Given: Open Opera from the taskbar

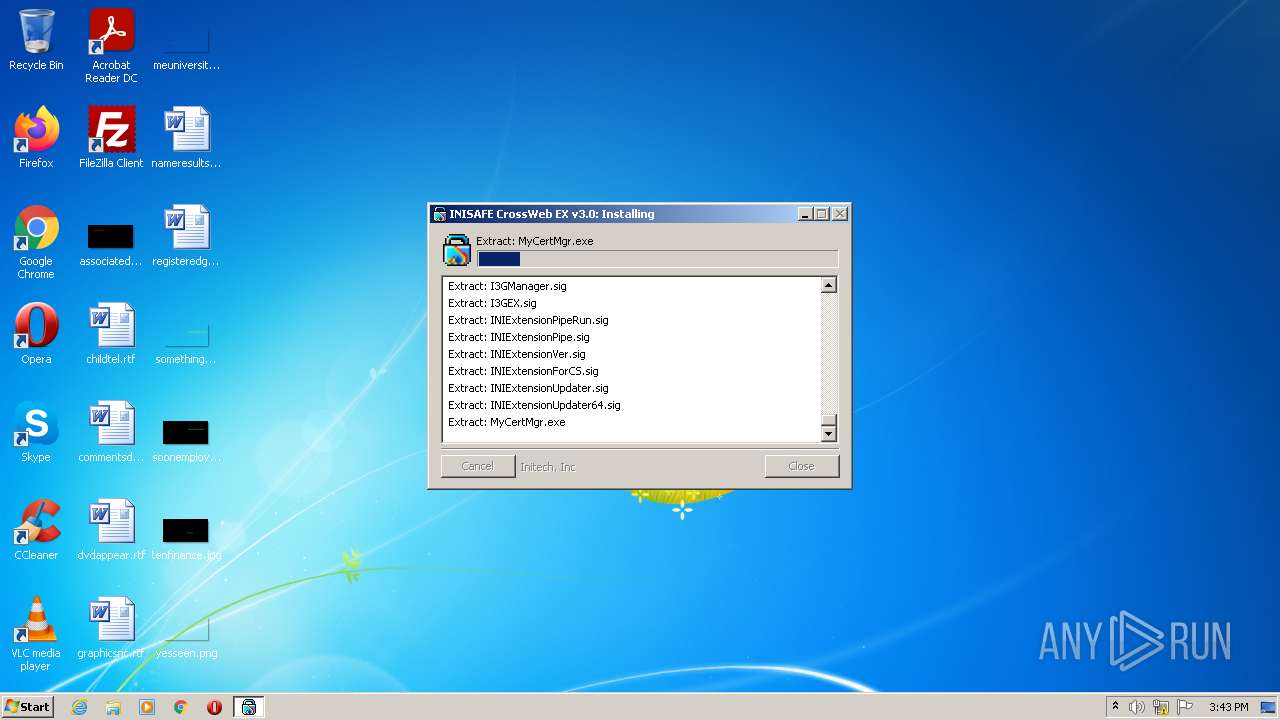Looking at the screenshot, I should pyautogui.click(x=214, y=707).
